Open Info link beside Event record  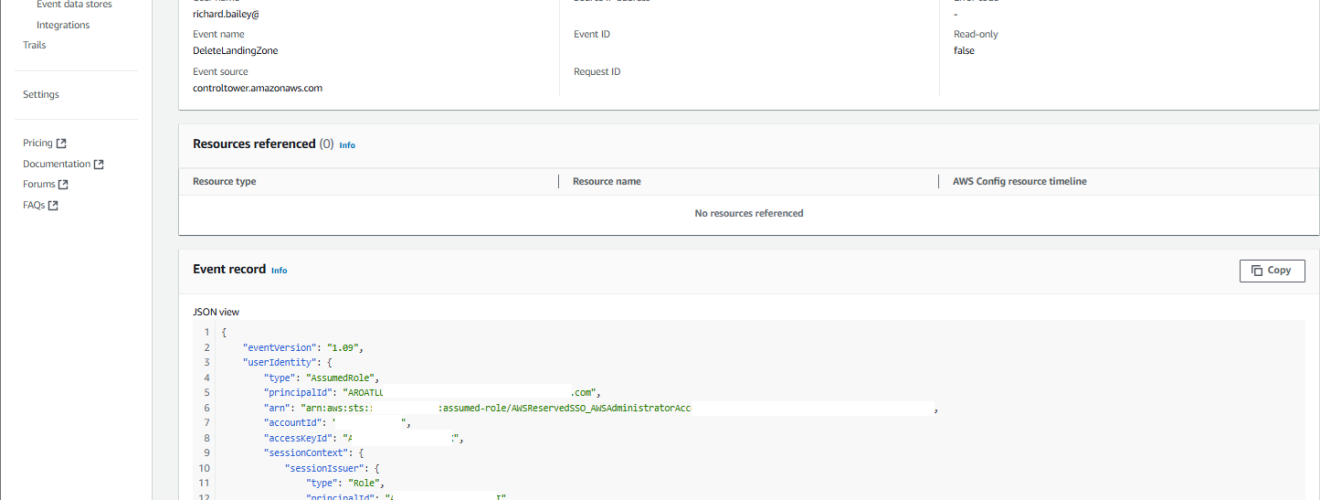279,270
